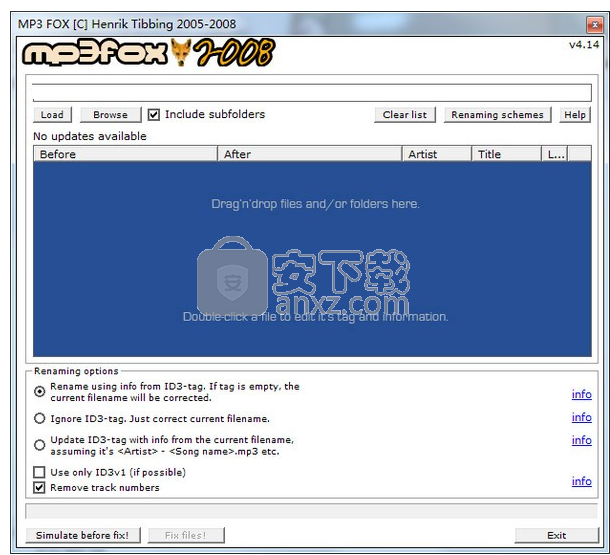Open the Browse folder dialog
This screenshot has height=555, width=610.
(x=110, y=115)
